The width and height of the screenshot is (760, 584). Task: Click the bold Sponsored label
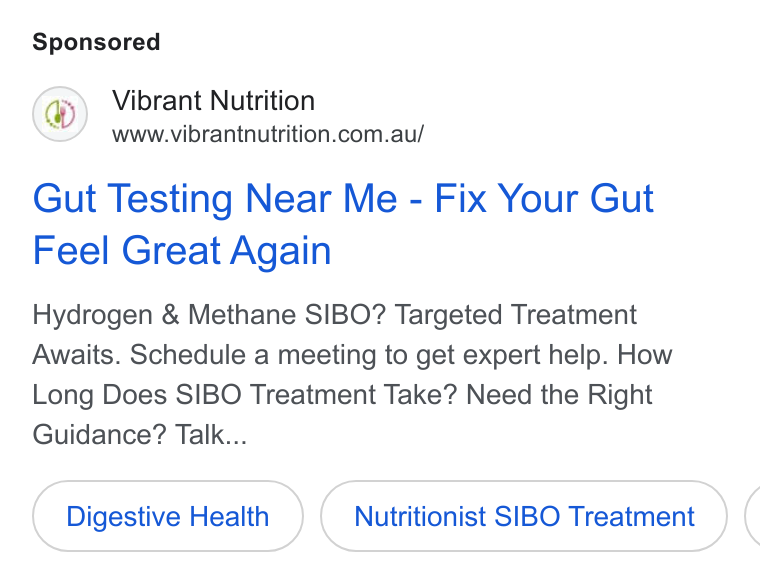(x=96, y=42)
